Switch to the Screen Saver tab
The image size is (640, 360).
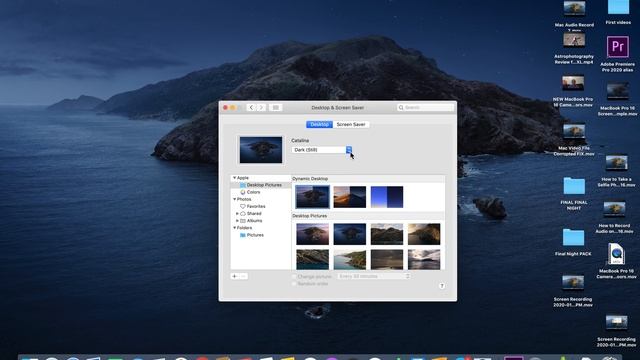[x=351, y=124]
